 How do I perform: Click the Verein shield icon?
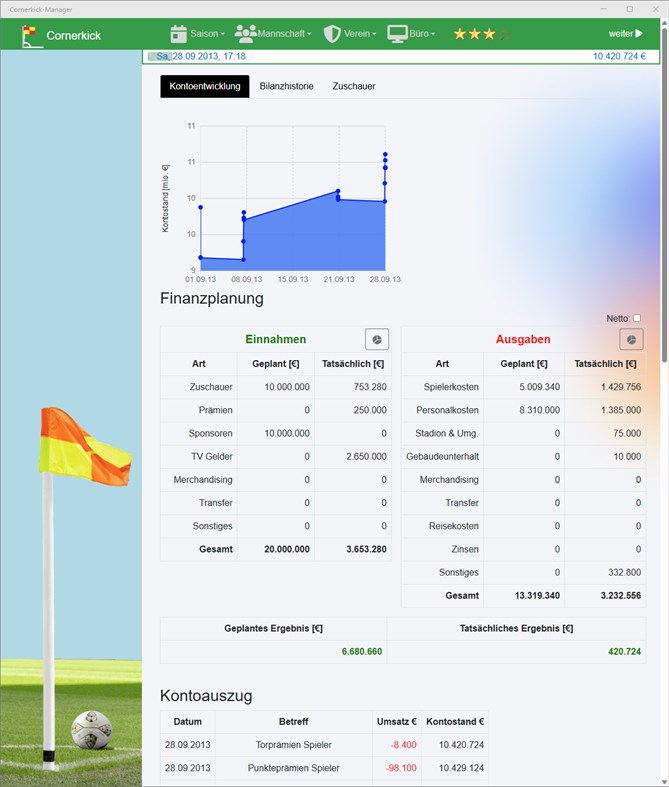click(x=332, y=34)
